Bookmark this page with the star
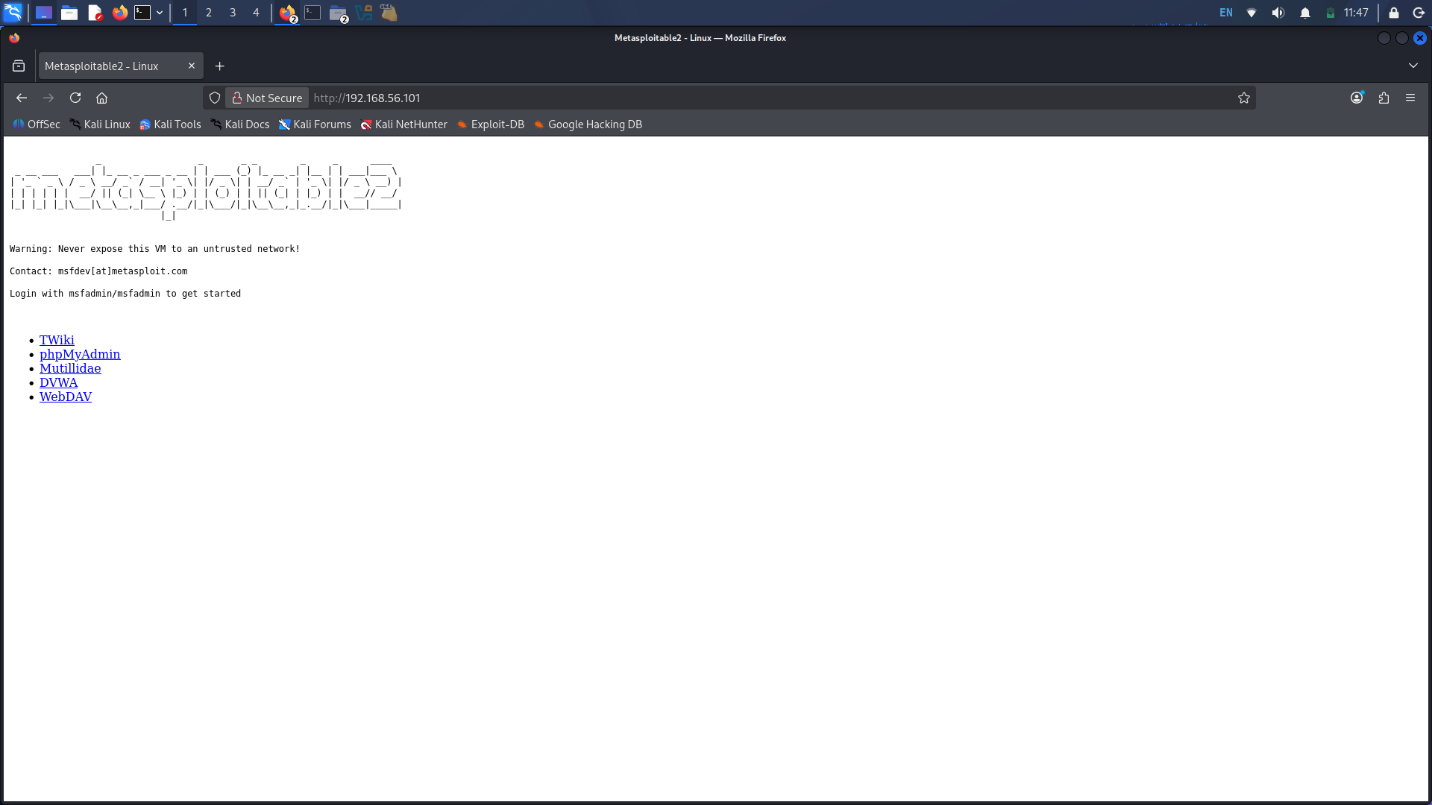This screenshot has height=805, width=1432. pyautogui.click(x=1244, y=98)
